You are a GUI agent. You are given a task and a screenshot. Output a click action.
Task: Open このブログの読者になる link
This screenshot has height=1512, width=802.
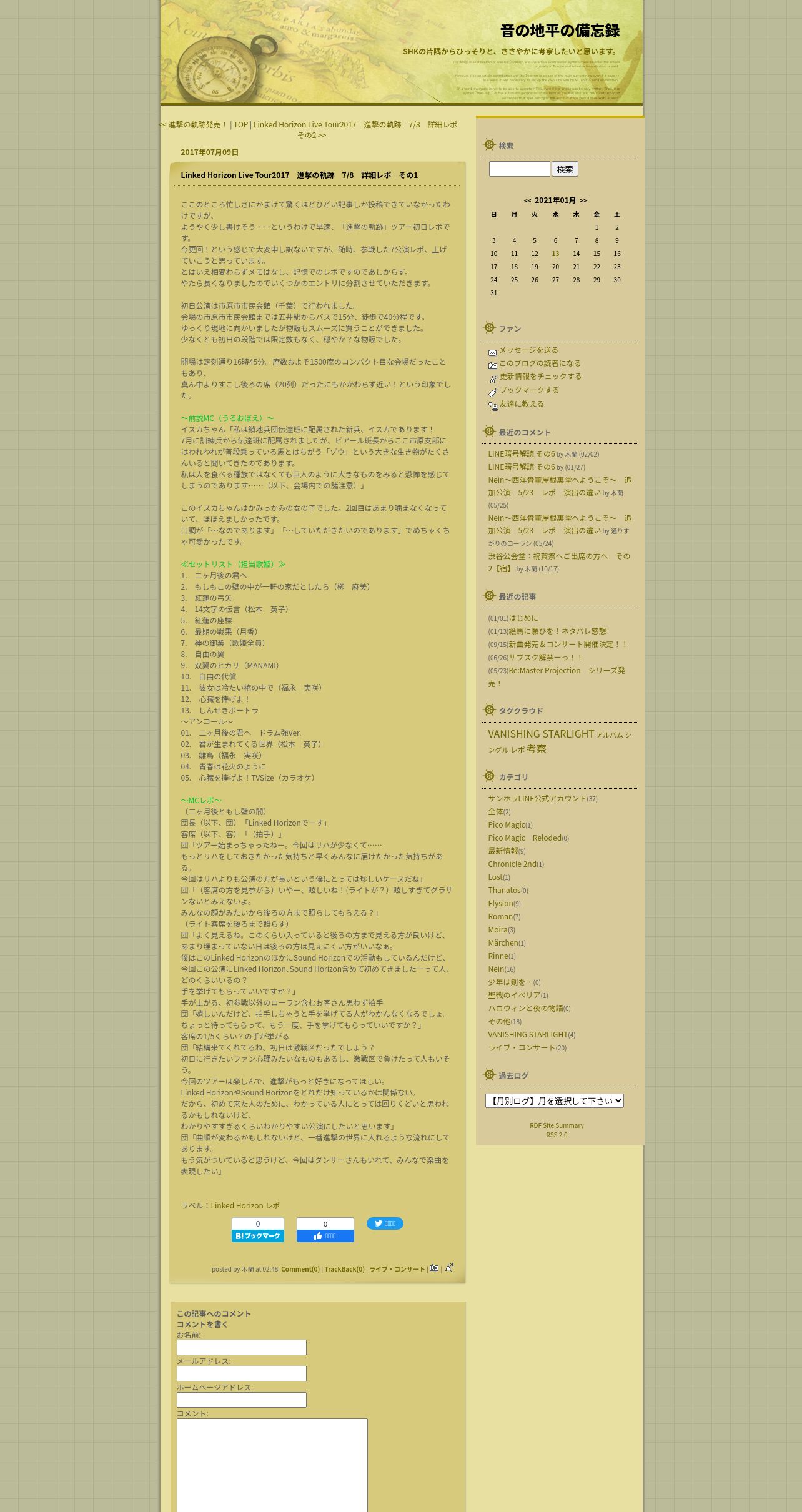(x=540, y=363)
